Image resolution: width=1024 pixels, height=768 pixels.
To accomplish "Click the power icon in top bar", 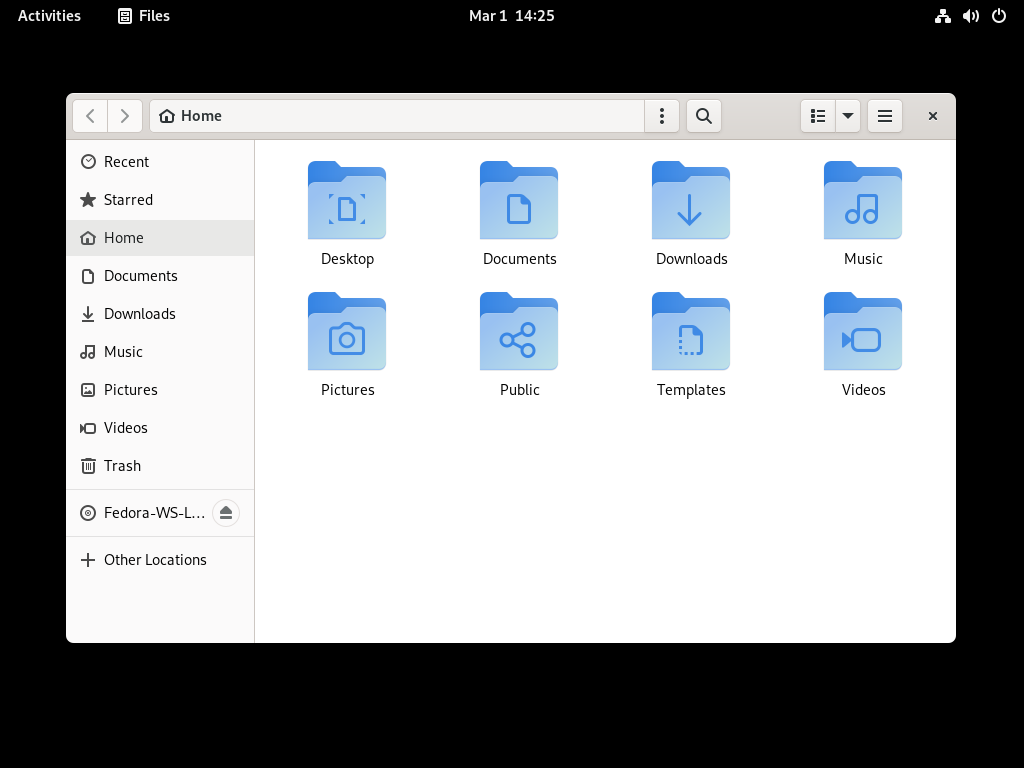I will click(999, 16).
